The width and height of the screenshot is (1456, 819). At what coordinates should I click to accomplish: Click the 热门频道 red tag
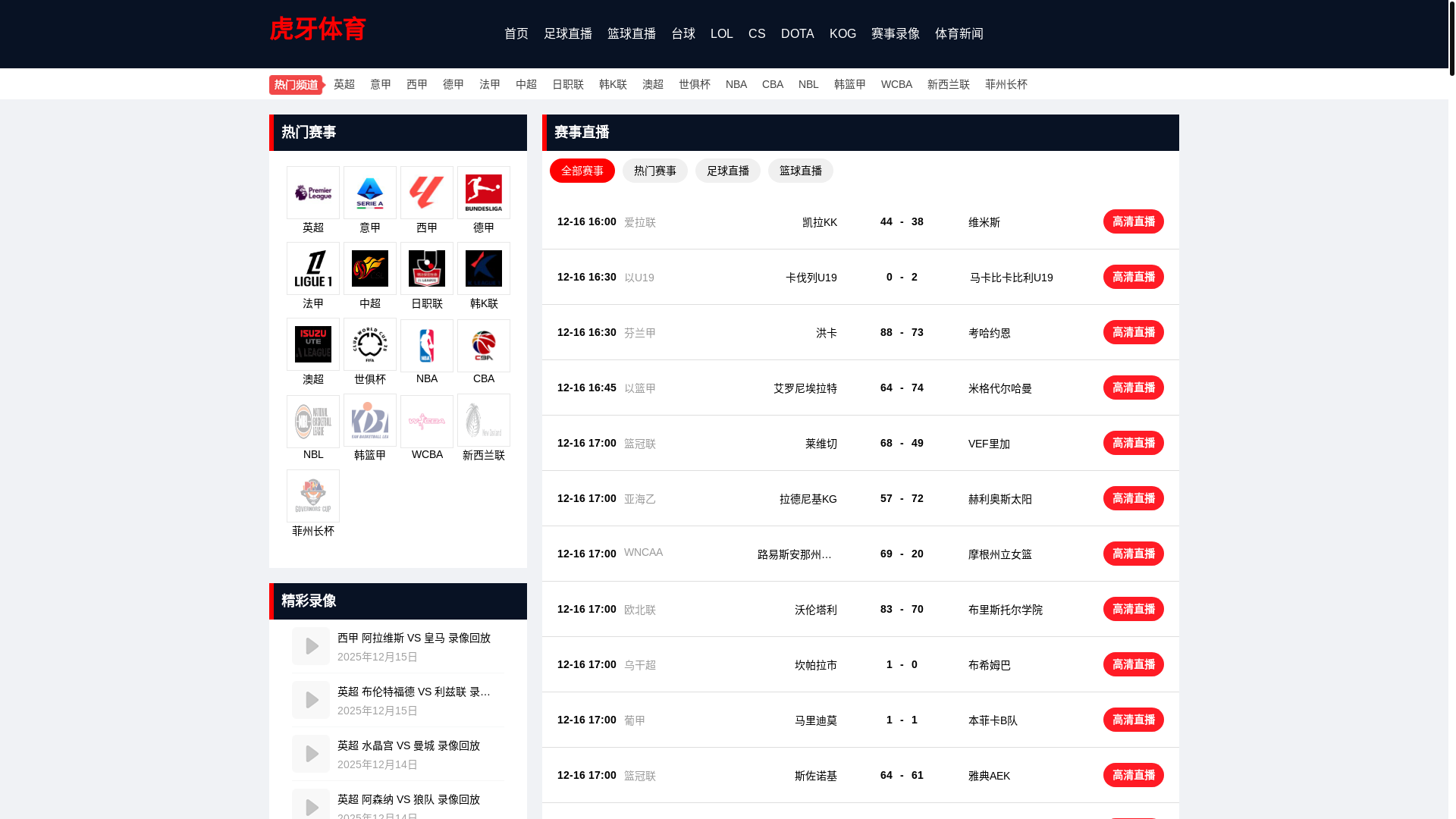pos(297,85)
